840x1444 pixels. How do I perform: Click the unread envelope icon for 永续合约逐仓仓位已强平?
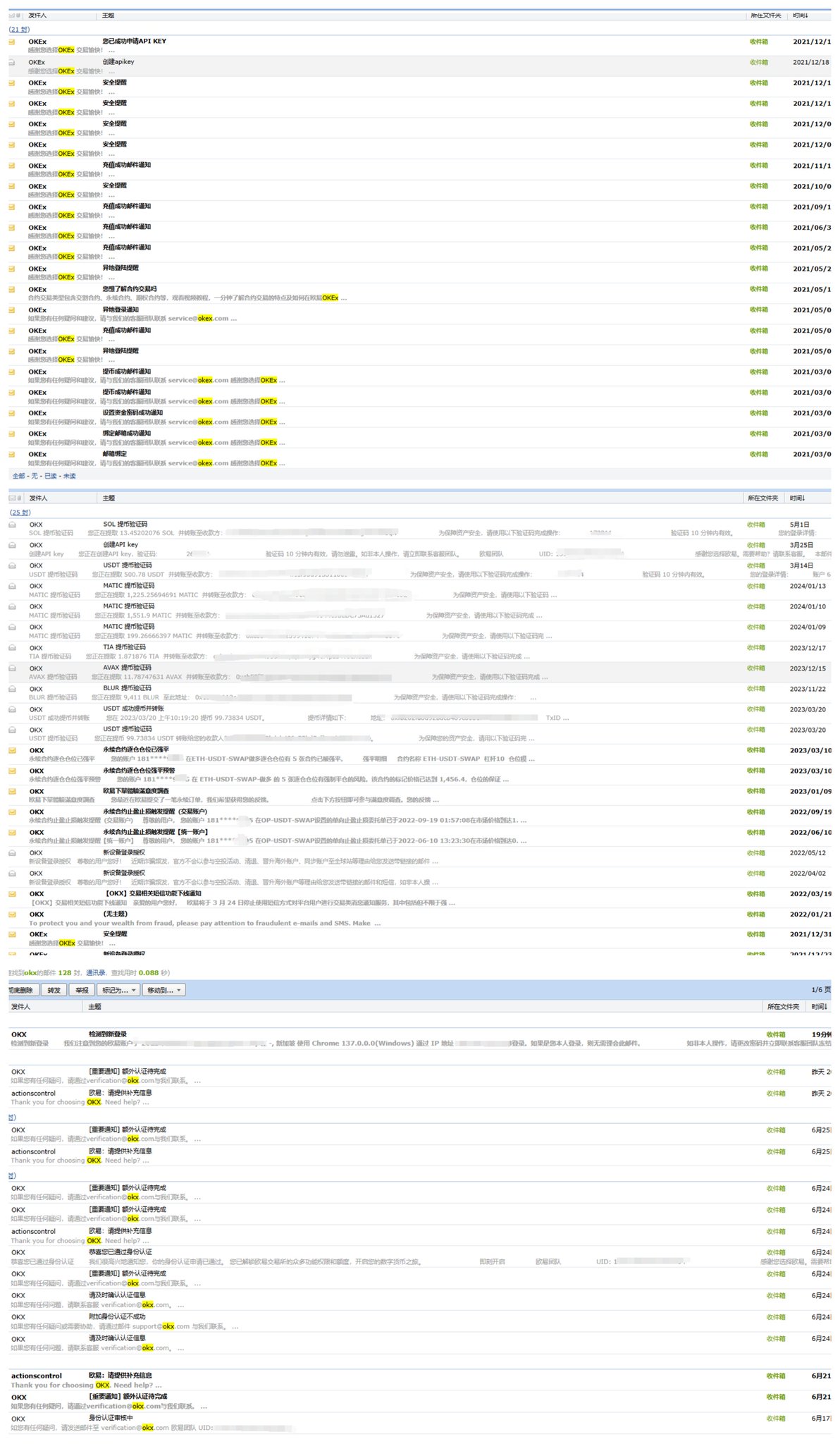[12, 750]
